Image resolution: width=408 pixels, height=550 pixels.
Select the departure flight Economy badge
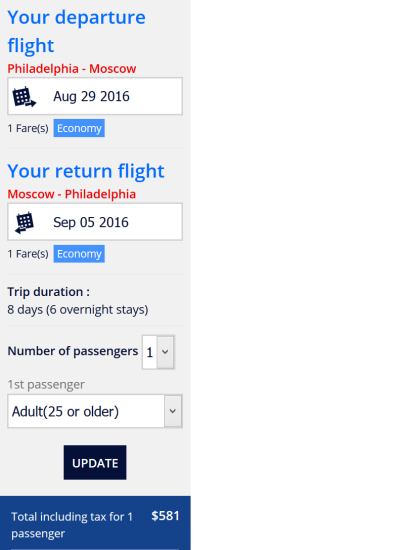coord(79,128)
